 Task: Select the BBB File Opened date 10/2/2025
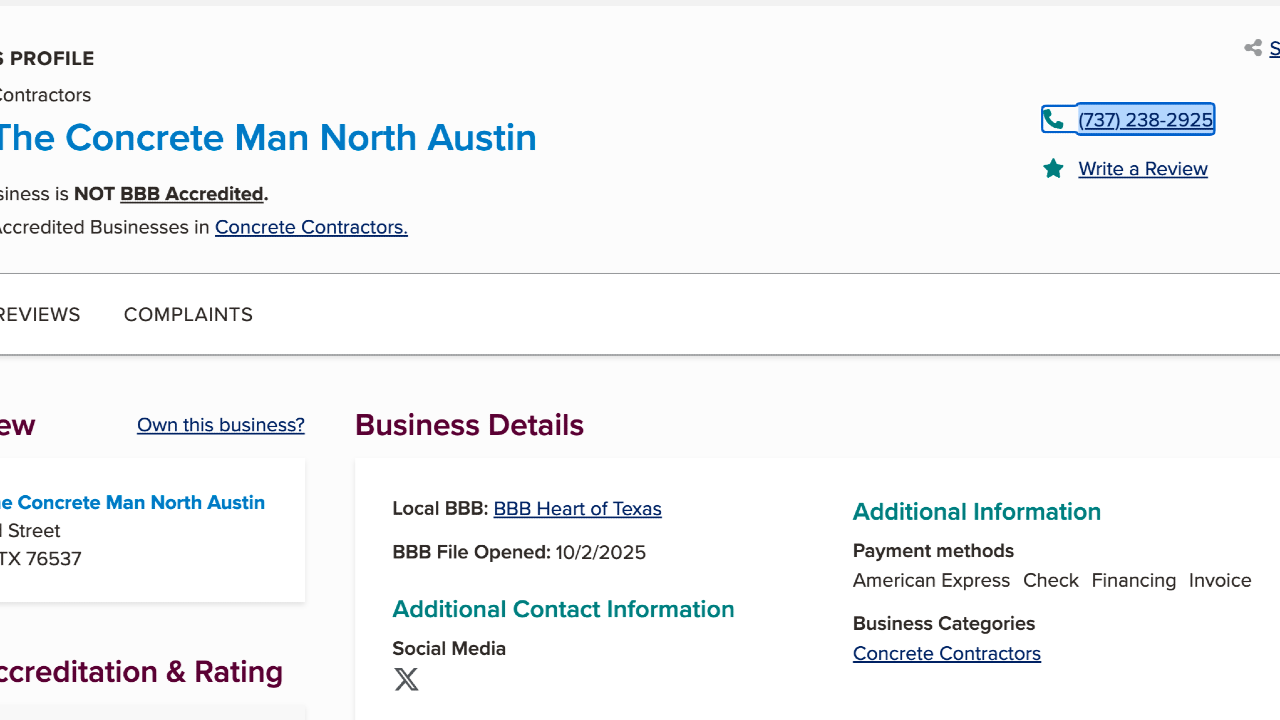click(x=600, y=552)
